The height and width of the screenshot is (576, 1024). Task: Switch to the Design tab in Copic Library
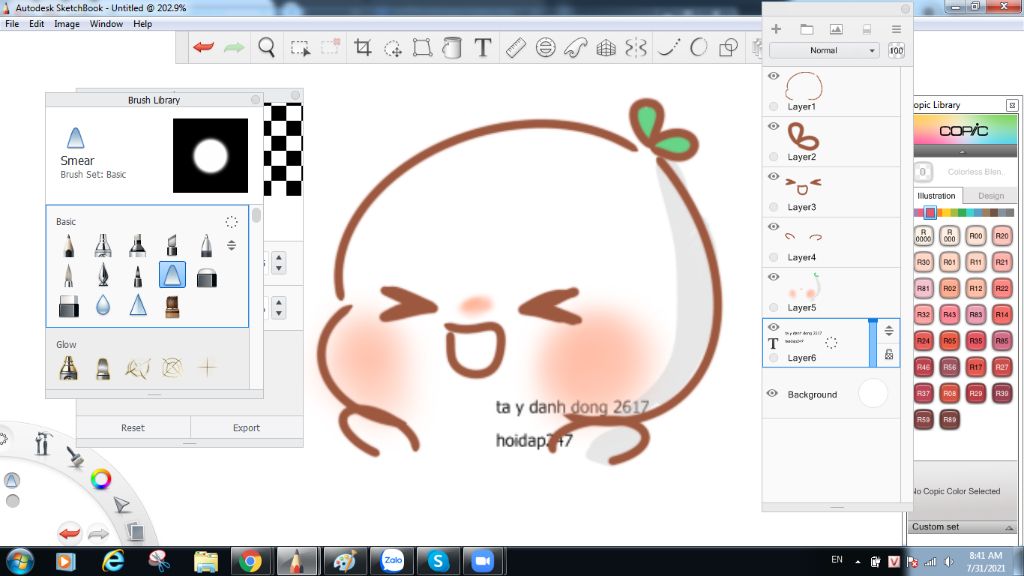click(991, 195)
